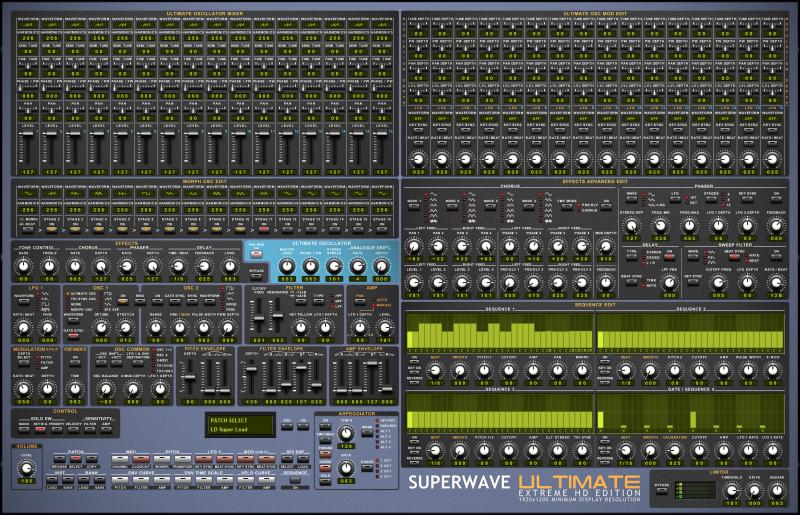Adjust the Filter Resonance fader
800x515 pixels.
pyautogui.click(x=278, y=315)
